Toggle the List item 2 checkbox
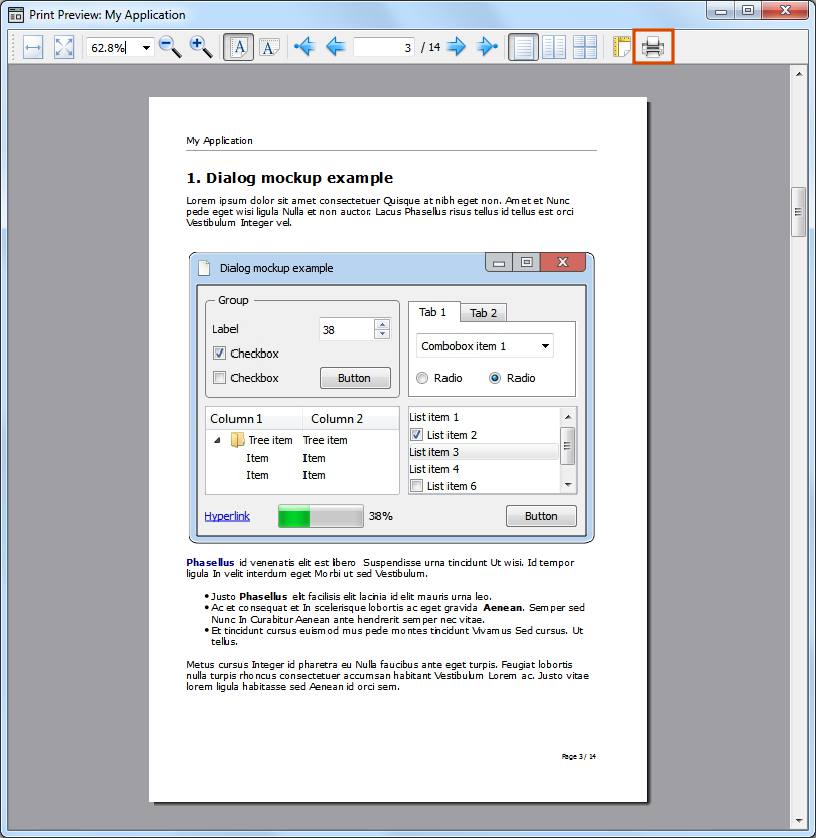The width and height of the screenshot is (816, 838). pos(416,434)
